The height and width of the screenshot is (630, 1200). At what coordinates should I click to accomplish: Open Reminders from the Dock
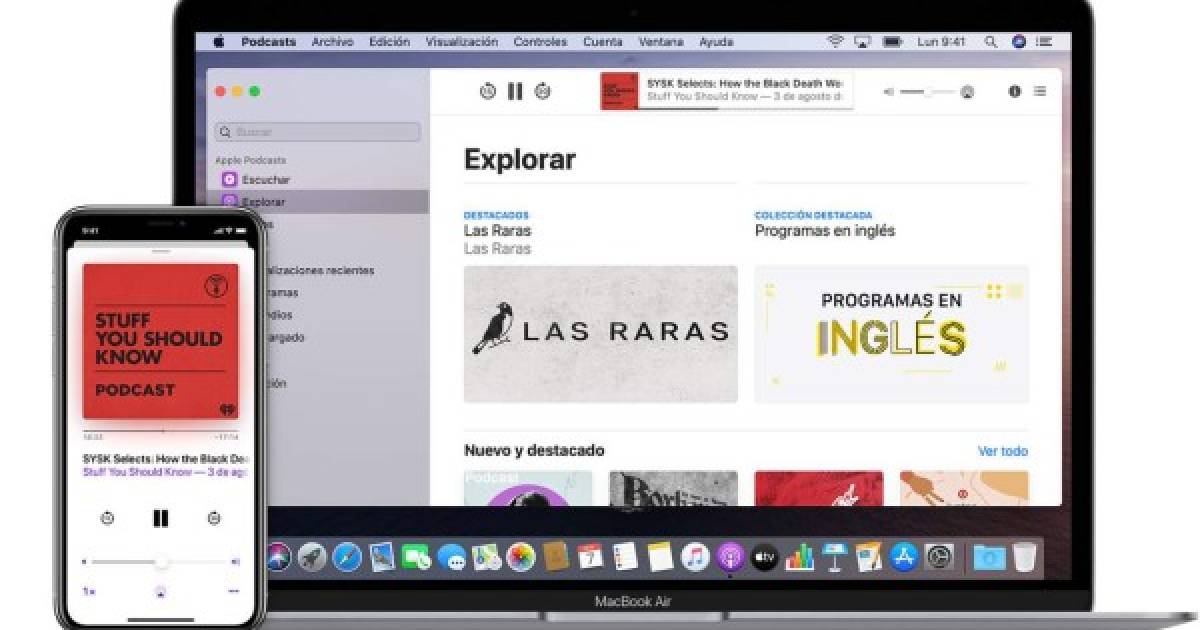(625, 557)
